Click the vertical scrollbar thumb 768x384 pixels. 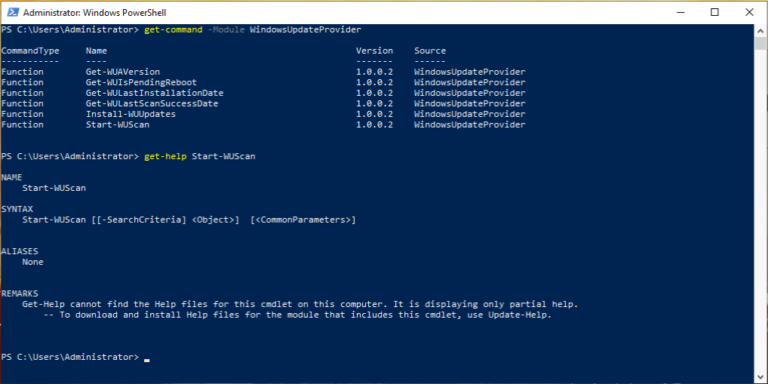[x=760, y=43]
